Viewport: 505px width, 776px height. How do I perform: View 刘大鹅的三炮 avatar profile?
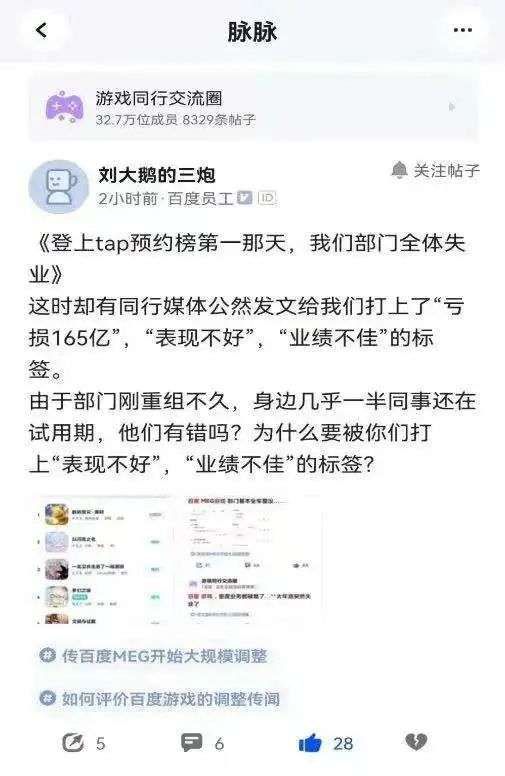coord(58,187)
